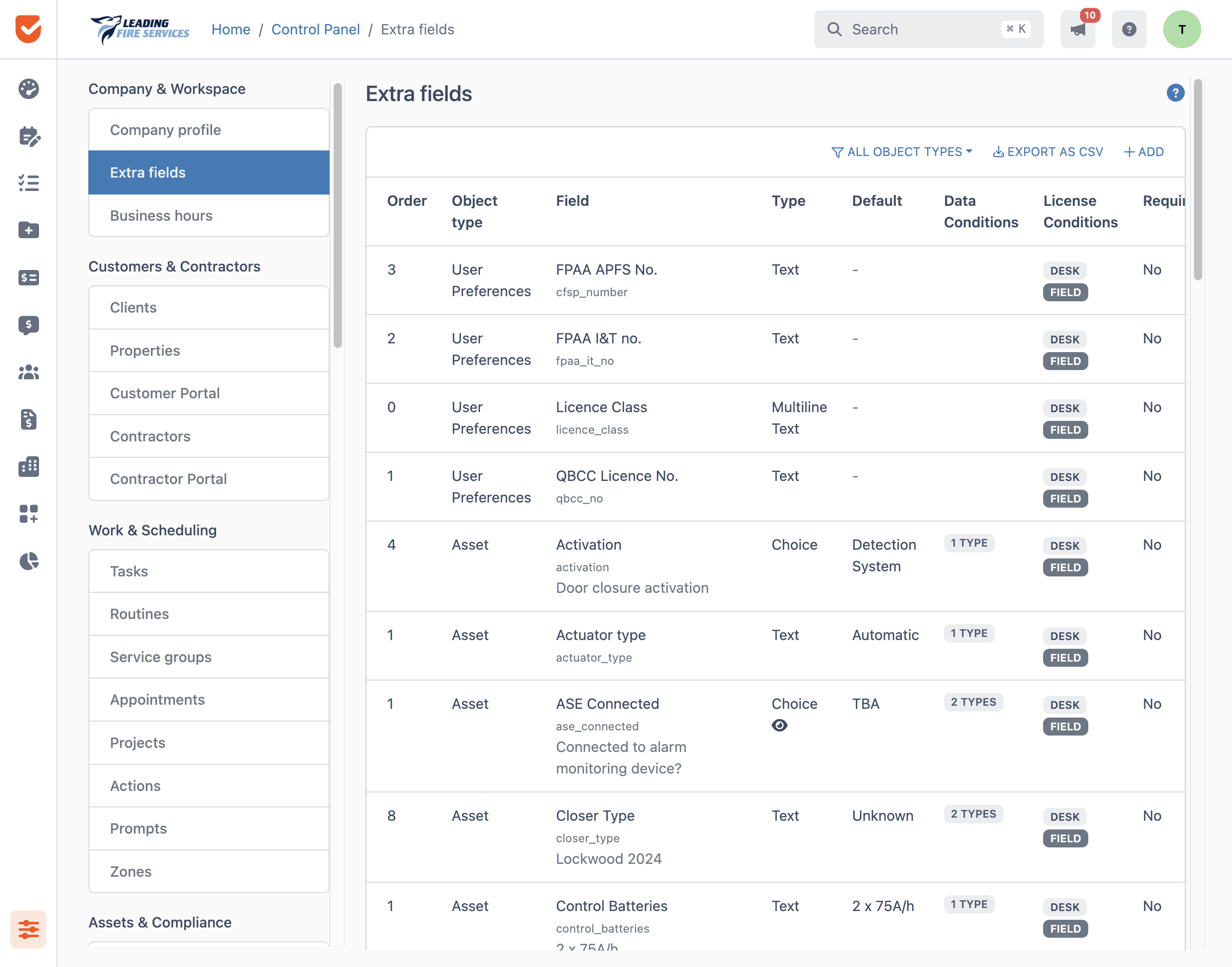Click the 2 TYPES badge for Closer Type
The height and width of the screenshot is (967, 1232).
point(973,814)
